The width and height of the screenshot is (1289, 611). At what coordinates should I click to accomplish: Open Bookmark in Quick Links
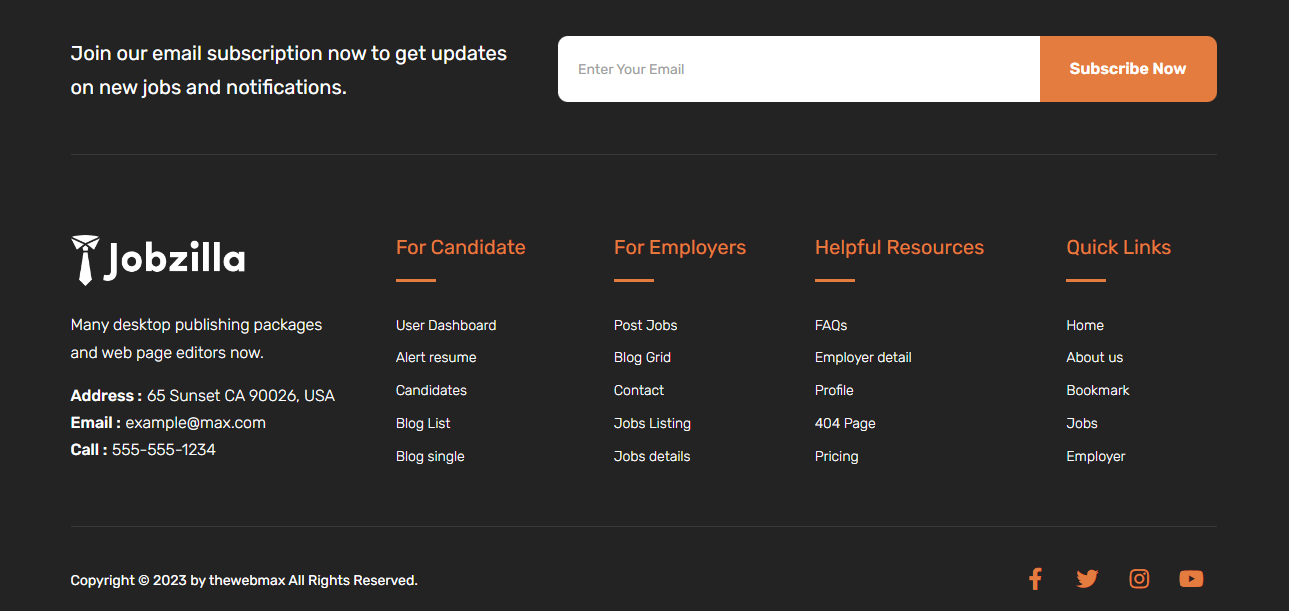tap(1097, 390)
